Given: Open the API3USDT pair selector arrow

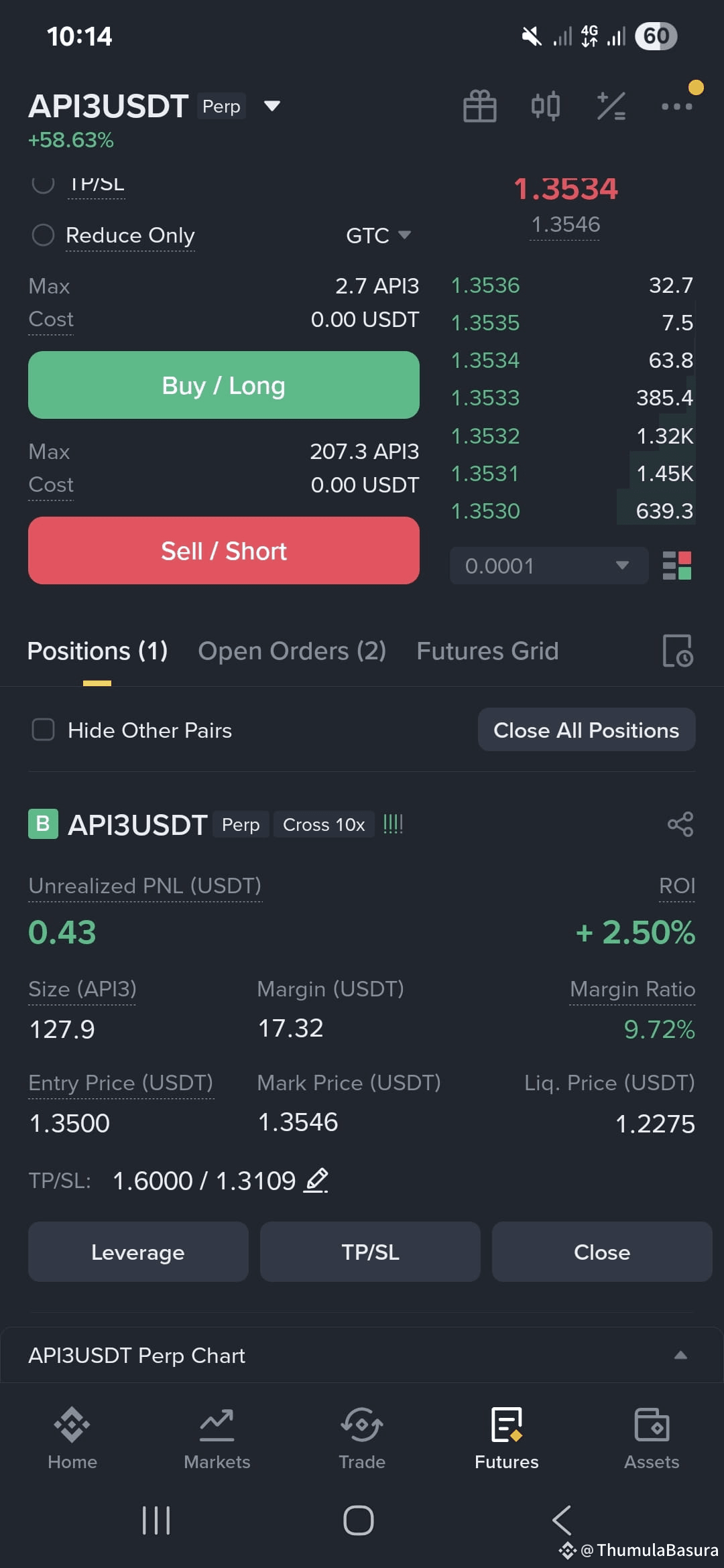Looking at the screenshot, I should pos(271,106).
